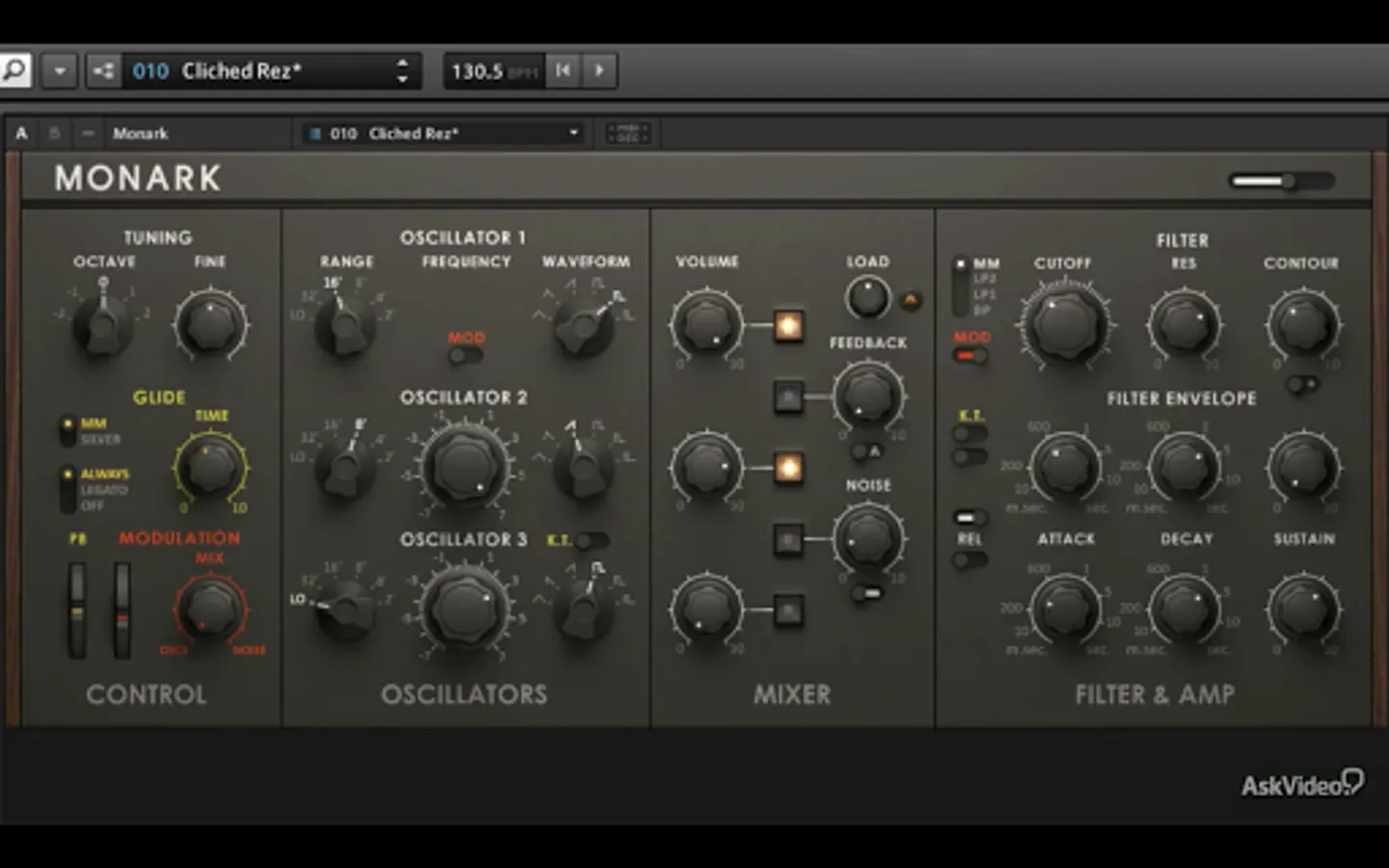Image resolution: width=1389 pixels, height=868 pixels.
Task: Toggle the Oscillator 3 K.T. switch
Action: [x=592, y=541]
